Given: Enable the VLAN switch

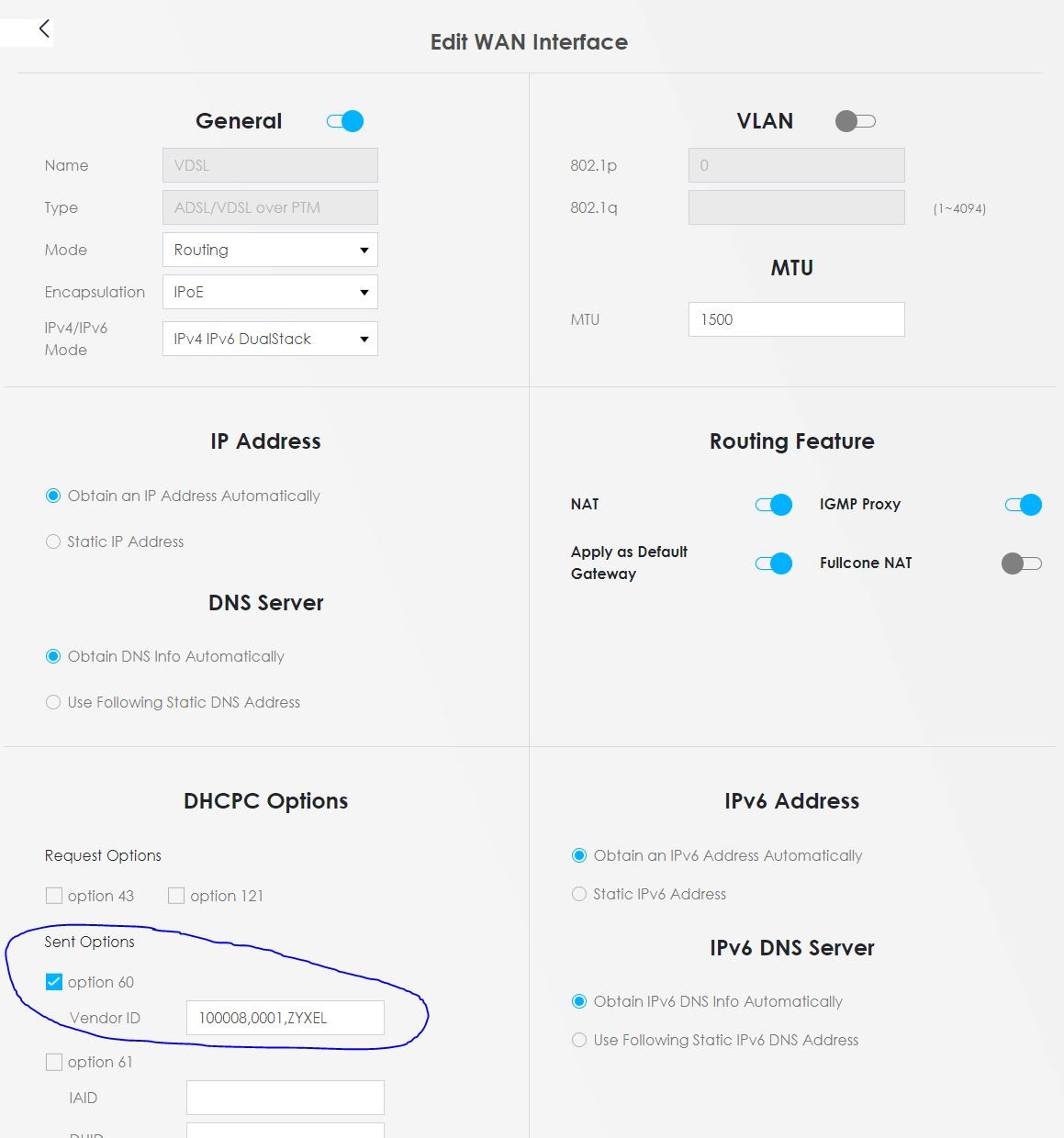Looking at the screenshot, I should (855, 121).
